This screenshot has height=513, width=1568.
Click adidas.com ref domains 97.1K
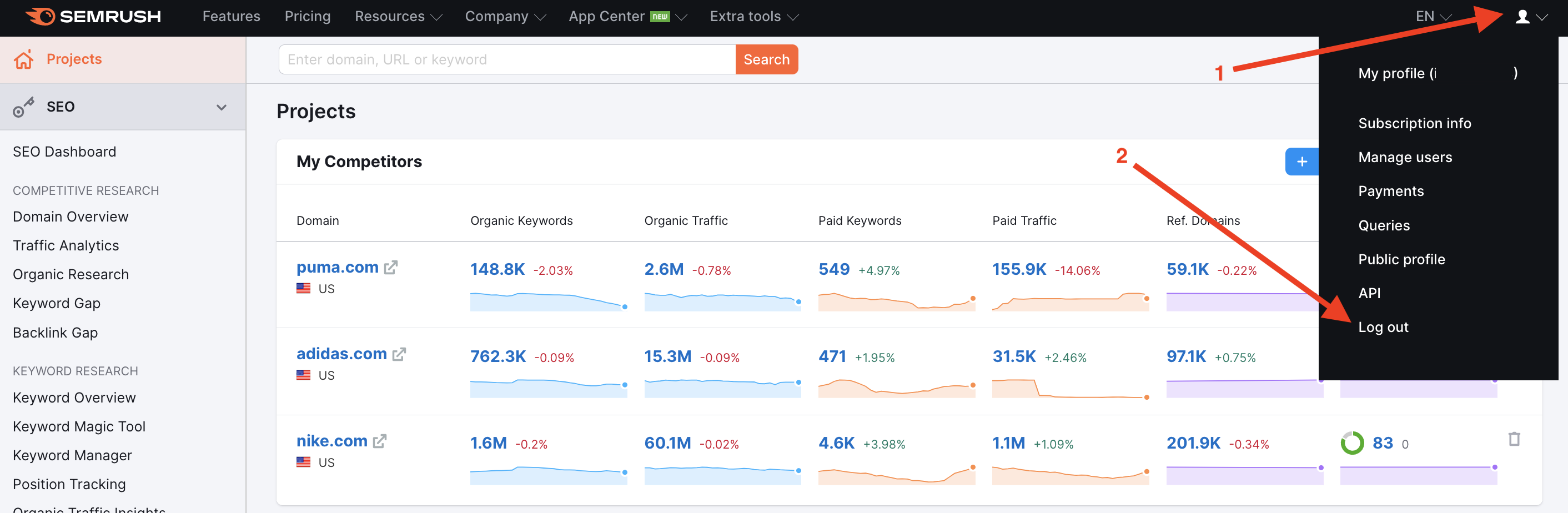1187,356
